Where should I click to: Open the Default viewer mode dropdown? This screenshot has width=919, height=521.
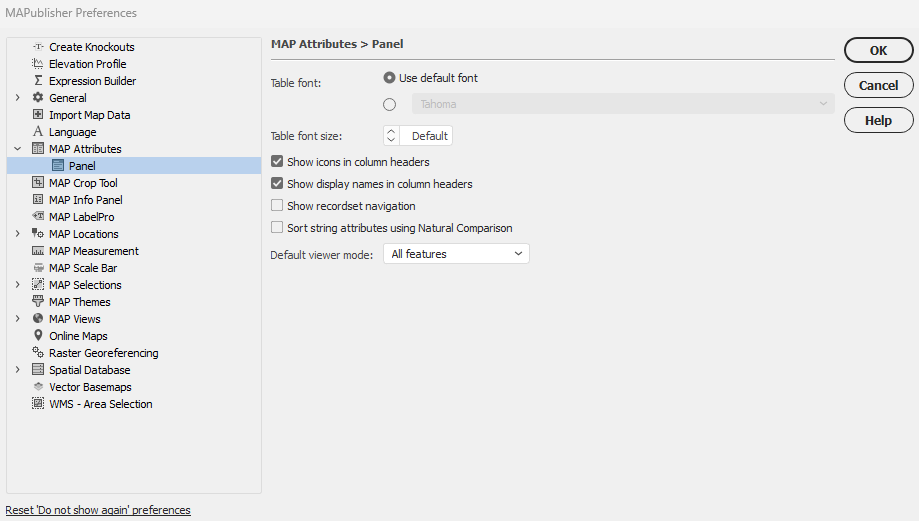point(457,254)
